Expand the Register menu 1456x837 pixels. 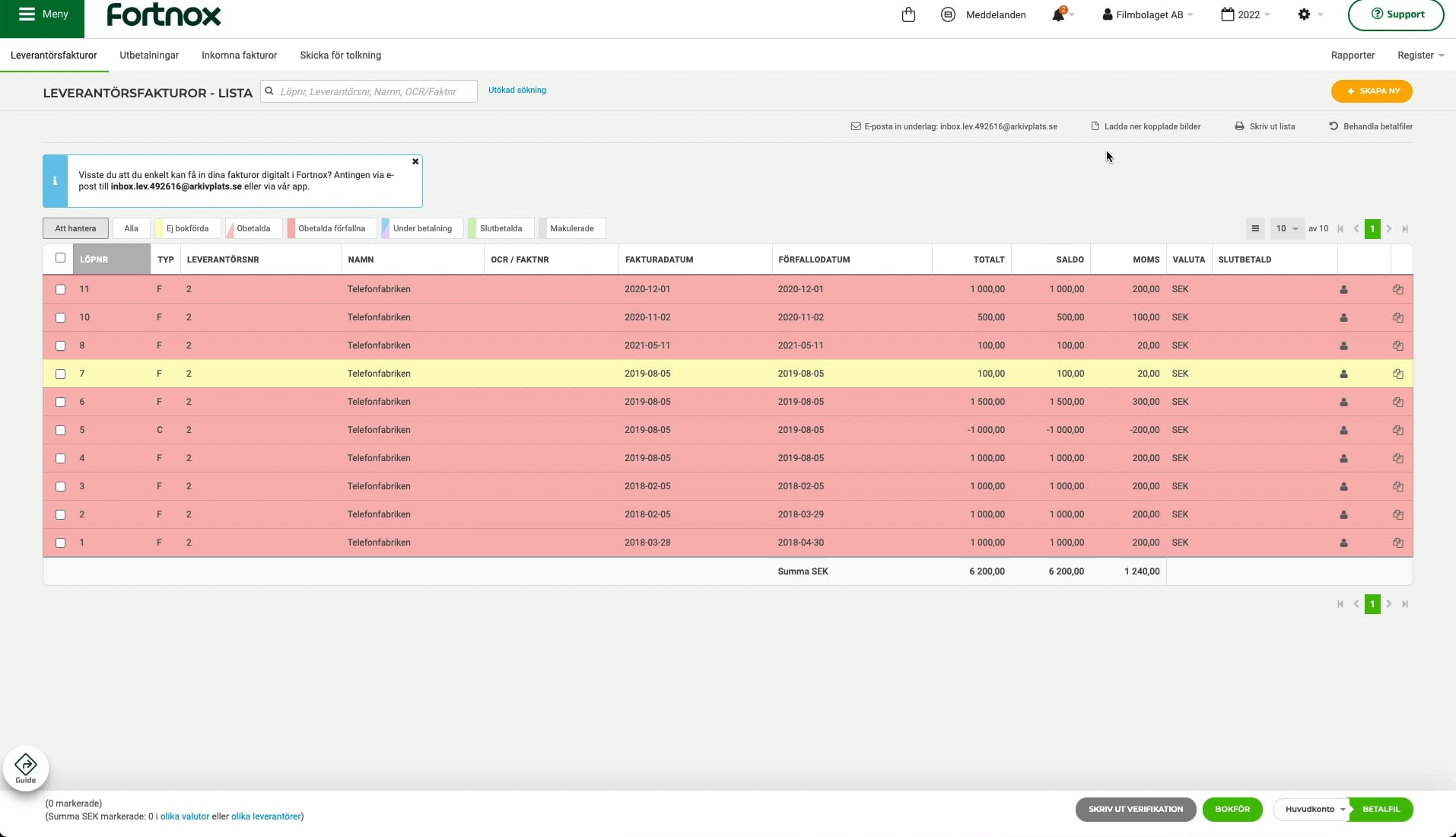click(1420, 56)
